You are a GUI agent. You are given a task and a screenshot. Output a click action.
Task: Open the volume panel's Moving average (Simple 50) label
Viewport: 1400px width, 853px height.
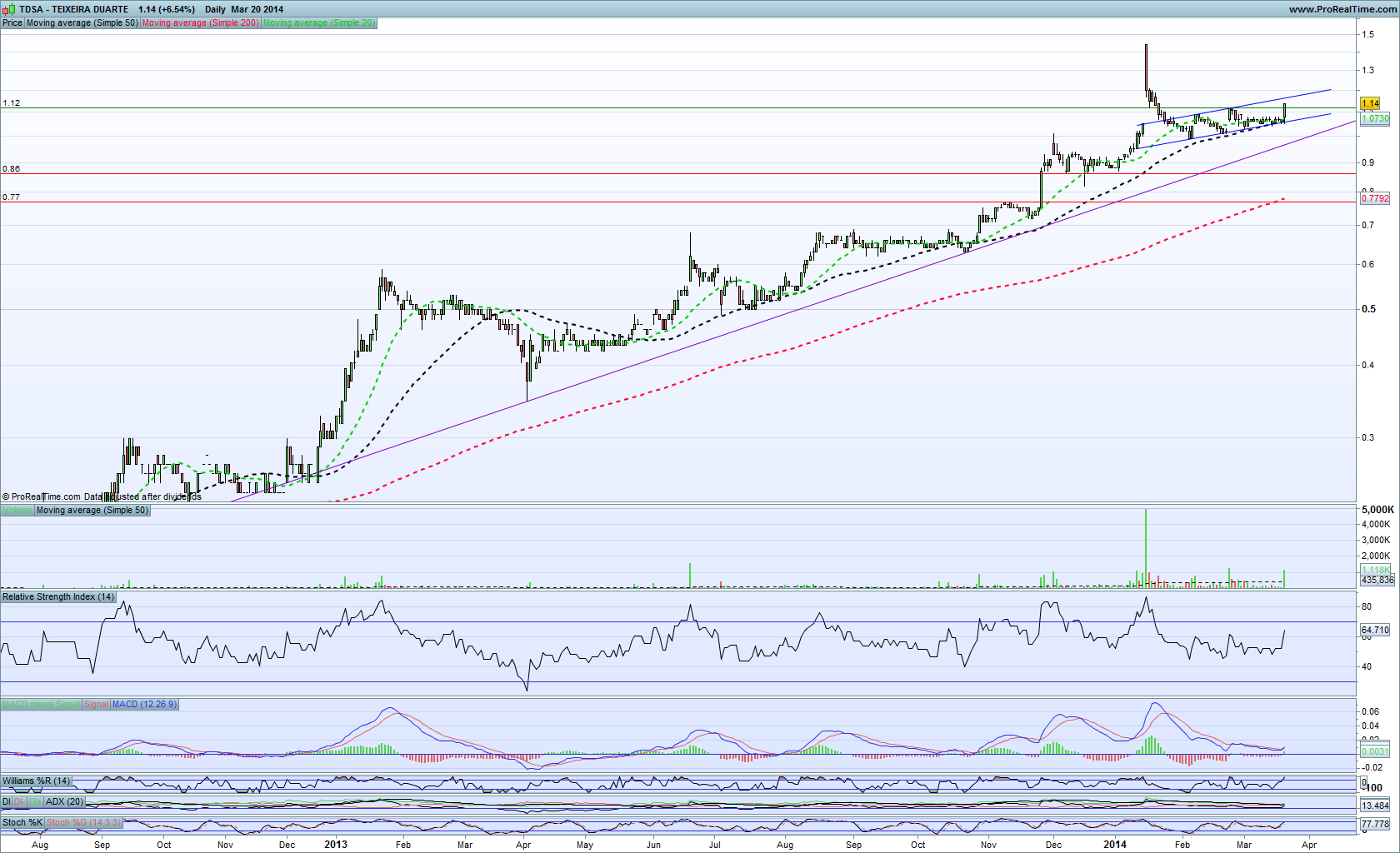click(x=92, y=511)
